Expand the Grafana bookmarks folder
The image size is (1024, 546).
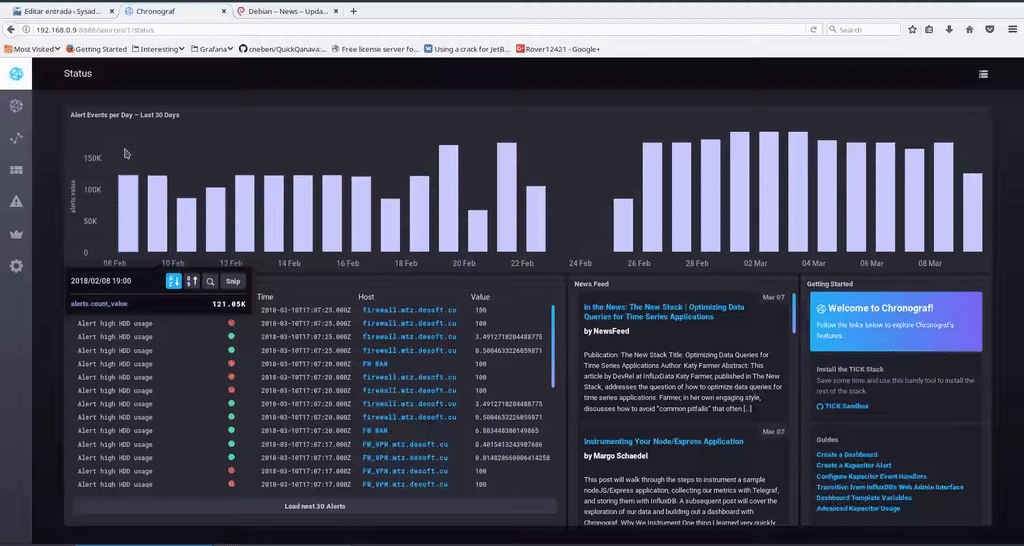click(212, 49)
